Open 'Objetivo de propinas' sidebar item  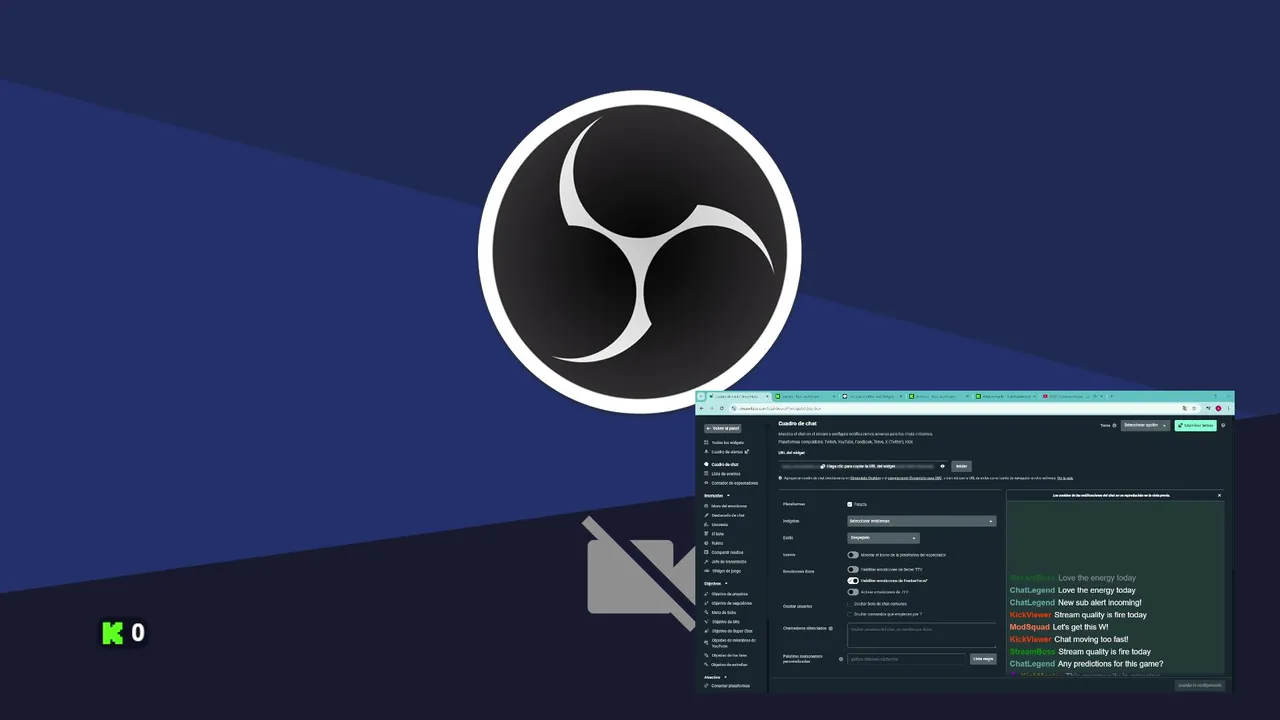(726, 594)
